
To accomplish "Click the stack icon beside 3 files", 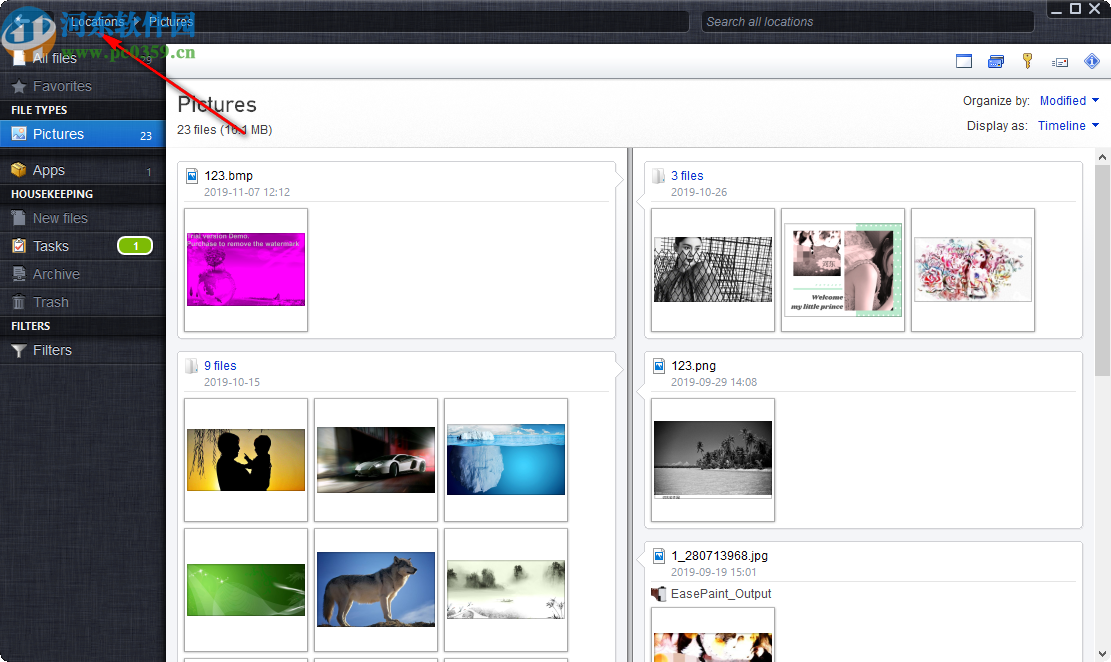I will [x=658, y=176].
